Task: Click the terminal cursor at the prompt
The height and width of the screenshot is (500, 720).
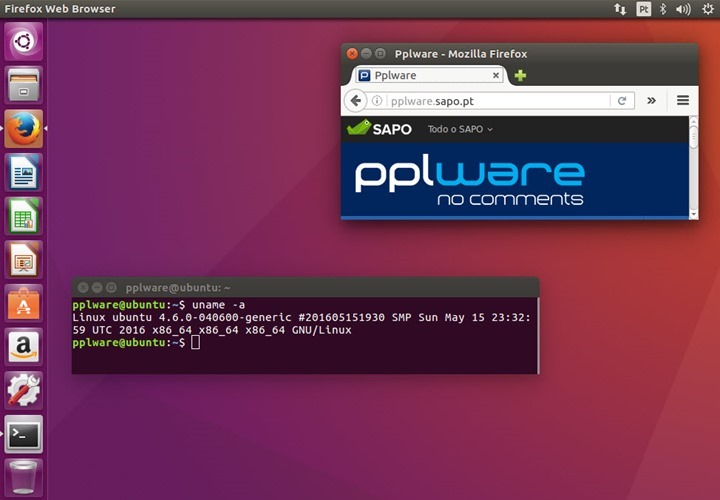Action: click(195, 342)
